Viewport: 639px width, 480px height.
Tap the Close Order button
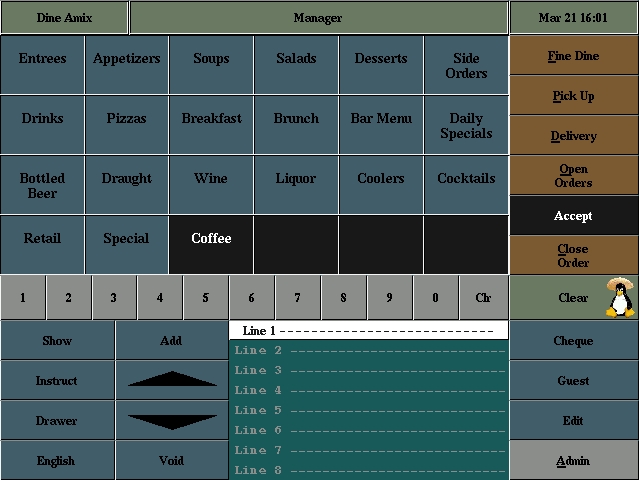573,255
